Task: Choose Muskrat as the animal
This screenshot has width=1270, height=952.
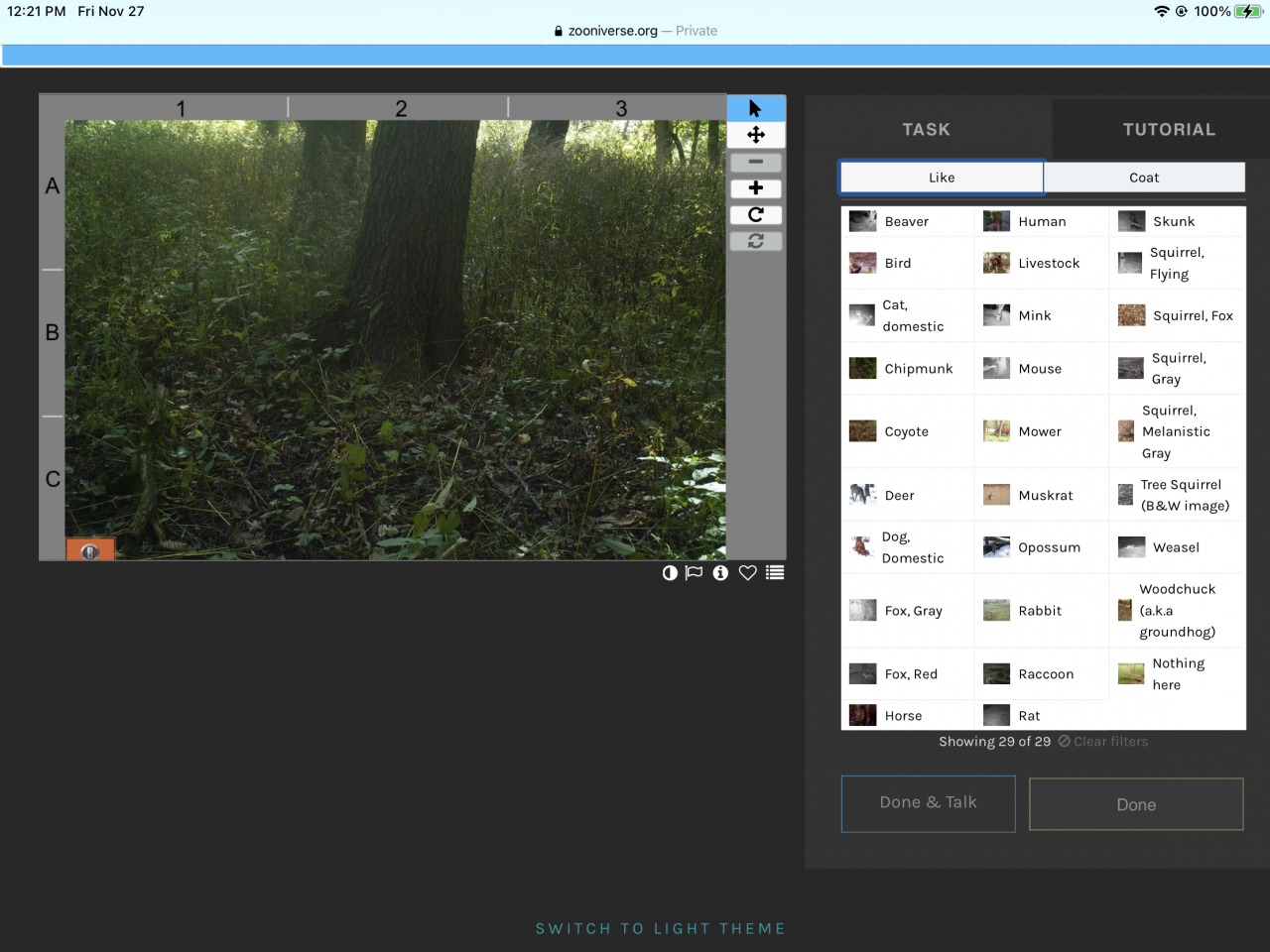Action: point(1042,495)
